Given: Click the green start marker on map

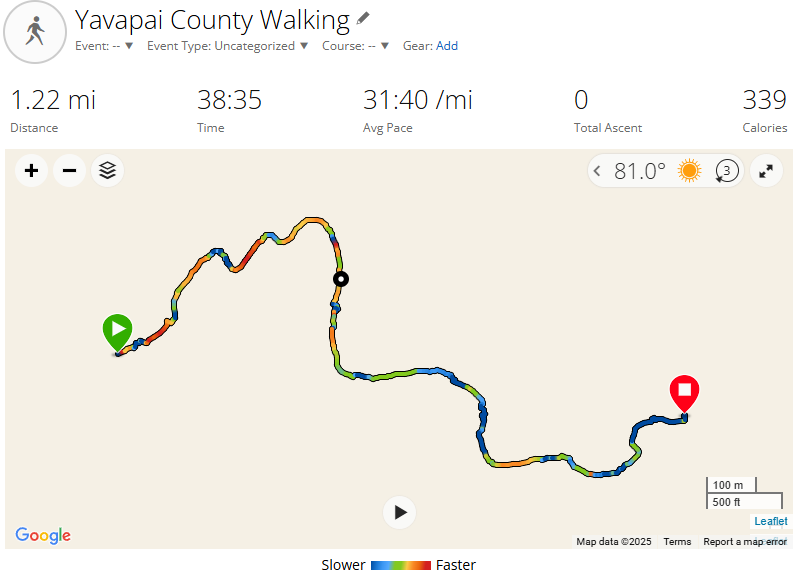Looking at the screenshot, I should [x=117, y=331].
